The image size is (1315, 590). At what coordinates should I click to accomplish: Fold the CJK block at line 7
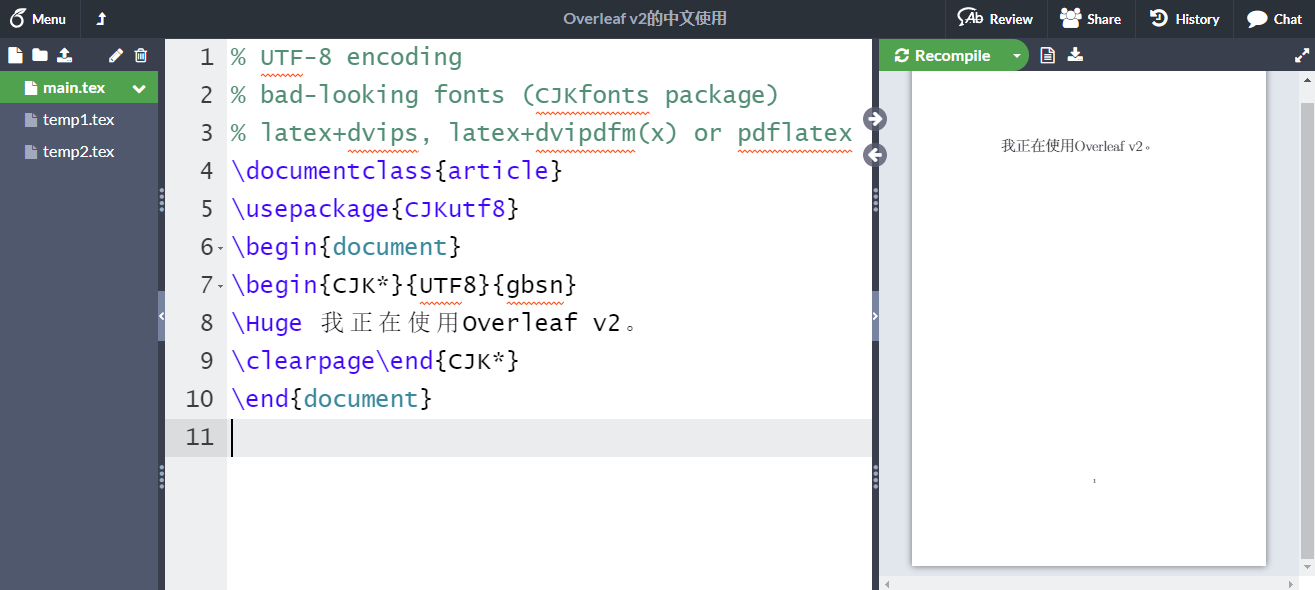pyautogui.click(x=219, y=284)
